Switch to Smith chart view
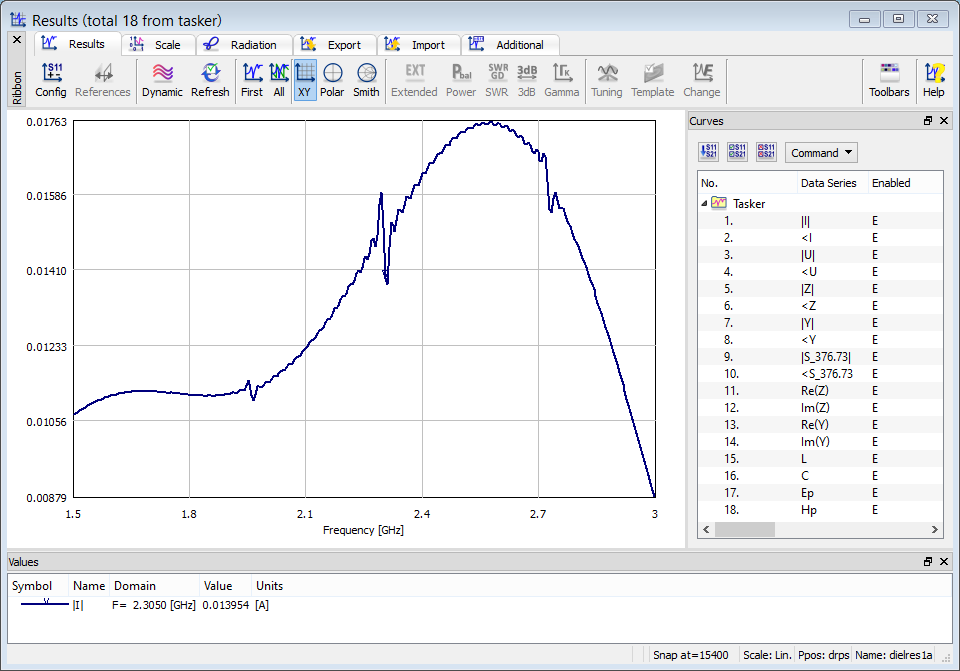 coord(366,80)
